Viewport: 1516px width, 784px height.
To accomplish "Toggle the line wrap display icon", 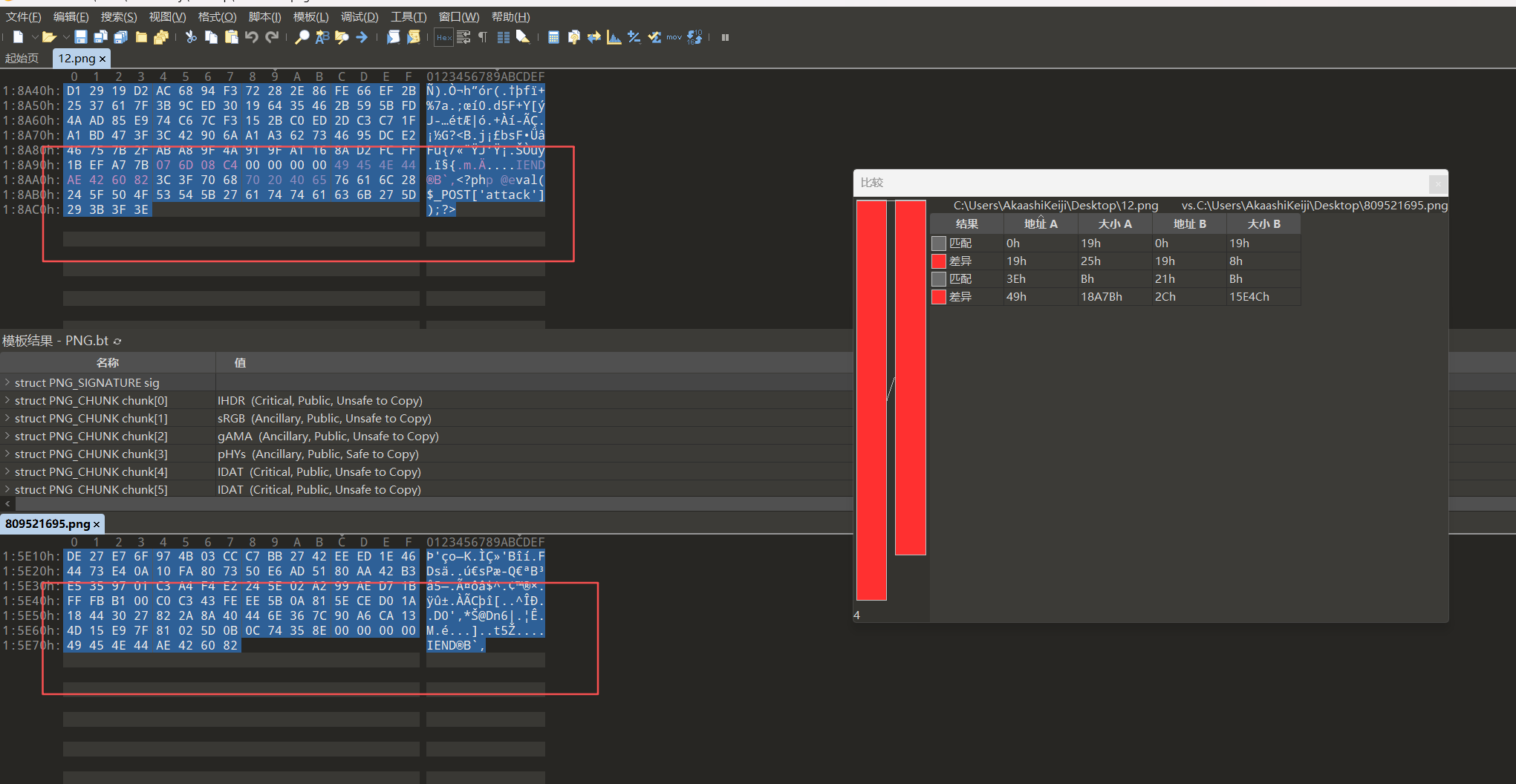I will click(x=463, y=37).
